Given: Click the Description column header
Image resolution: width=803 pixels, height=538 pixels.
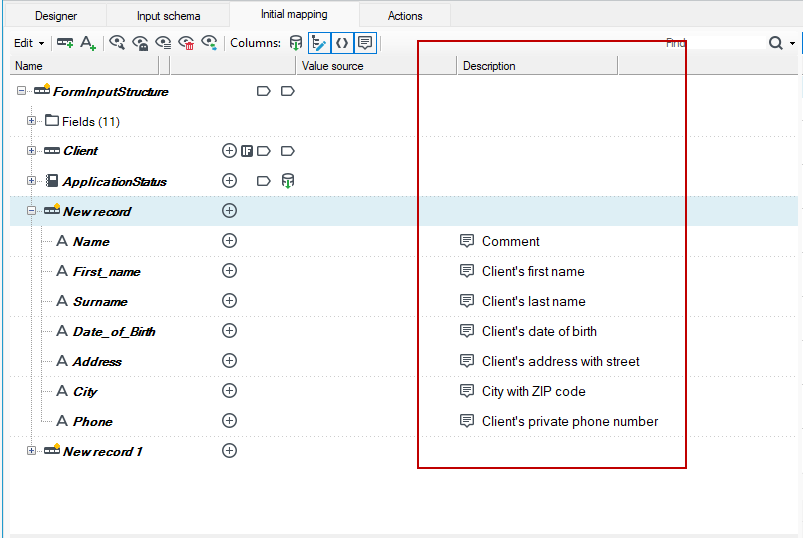Looking at the screenshot, I should (x=537, y=66).
